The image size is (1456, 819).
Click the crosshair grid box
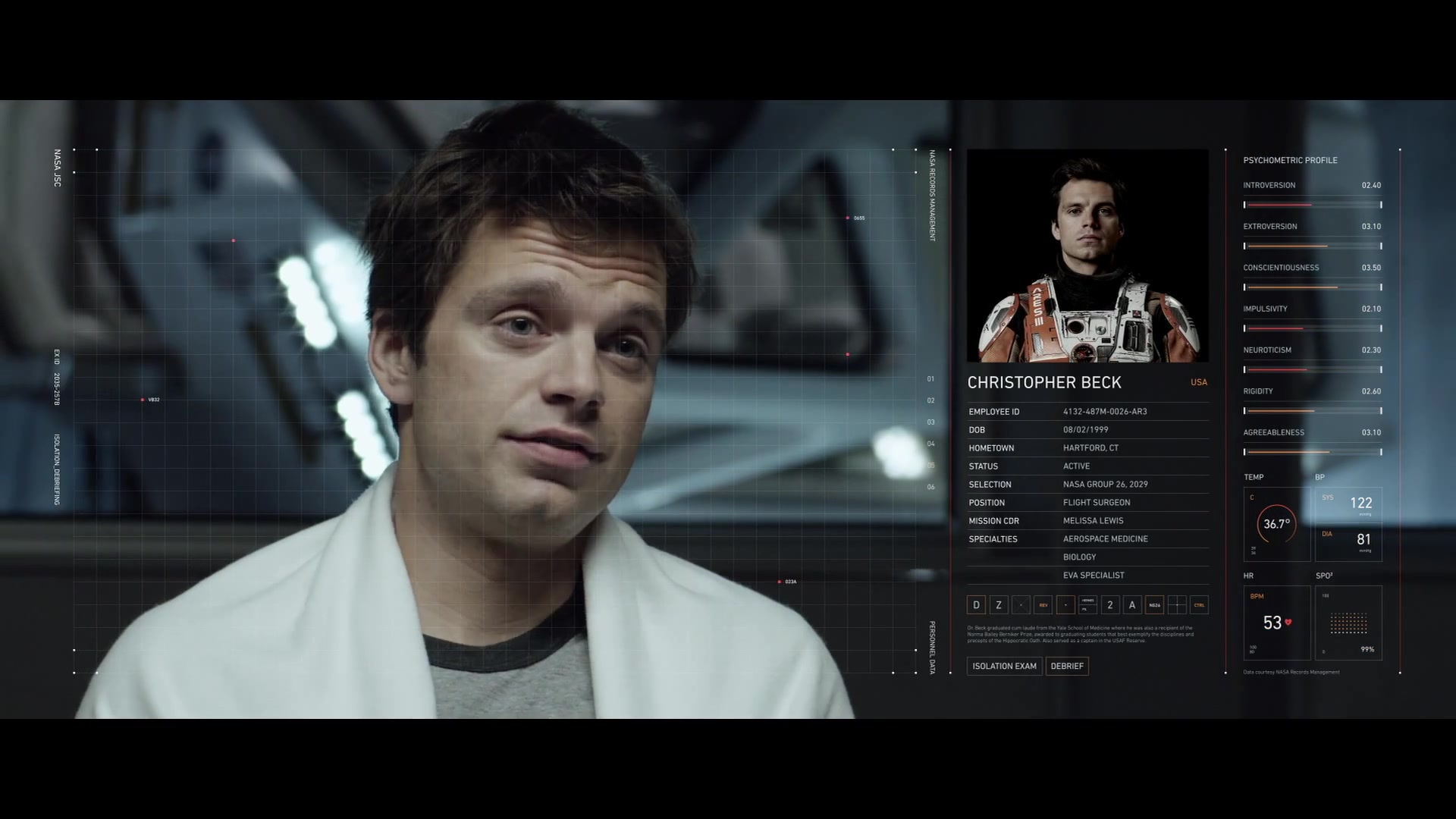point(1177,605)
